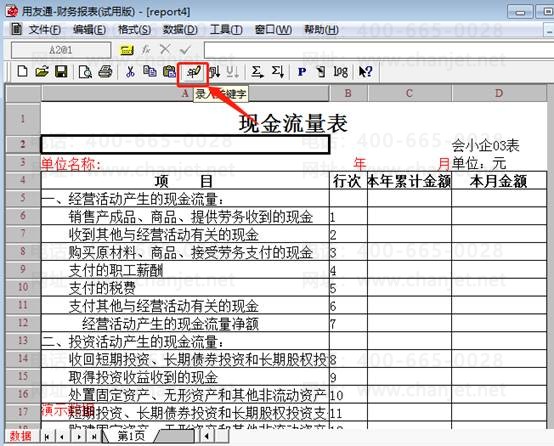Click the Paste clipboard icon
This screenshot has width=554, height=446.
tap(169, 72)
